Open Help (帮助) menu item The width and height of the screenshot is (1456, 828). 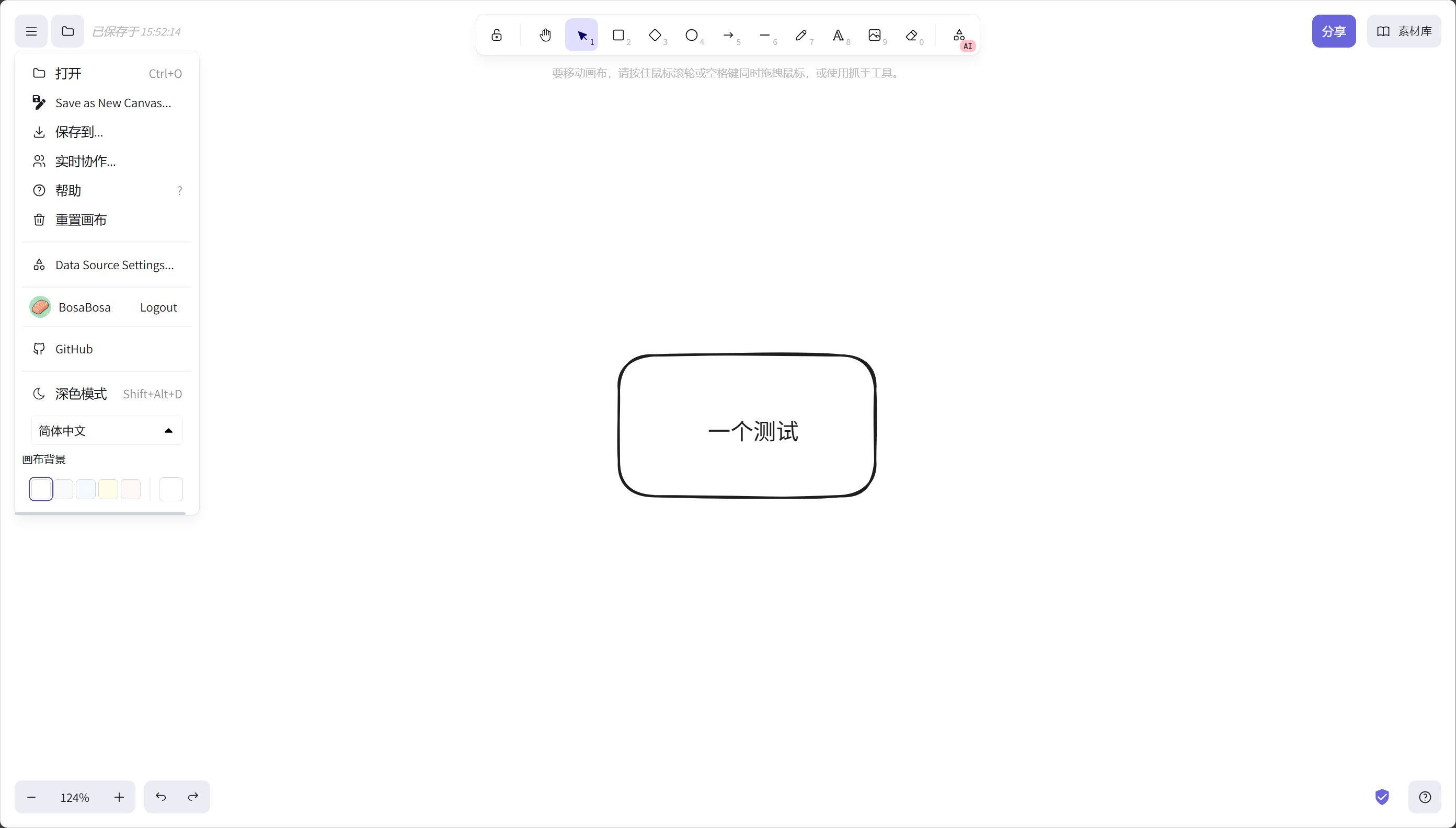pyautogui.click(x=107, y=190)
